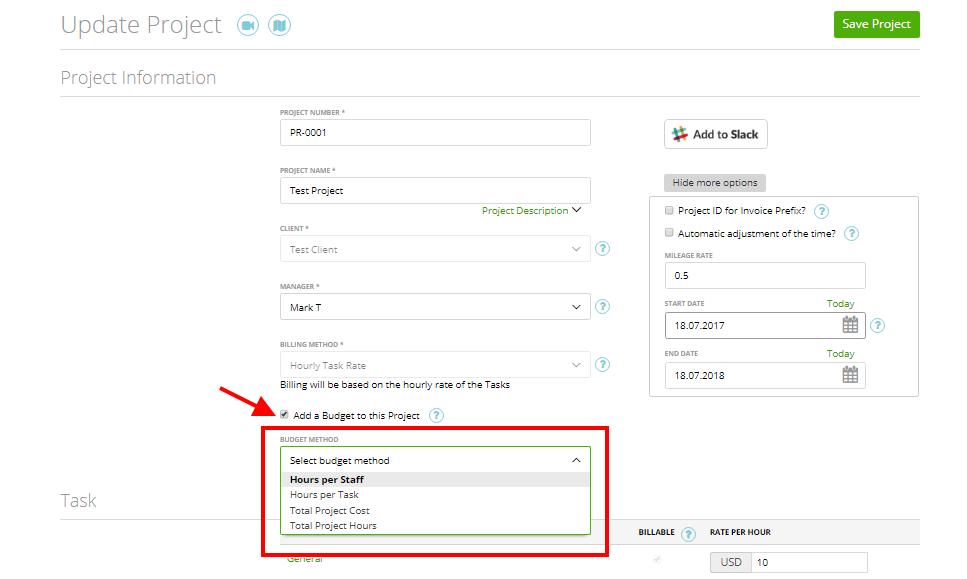967x579 pixels.
Task: Choose Hours per Staff budget method
Action: [435, 479]
